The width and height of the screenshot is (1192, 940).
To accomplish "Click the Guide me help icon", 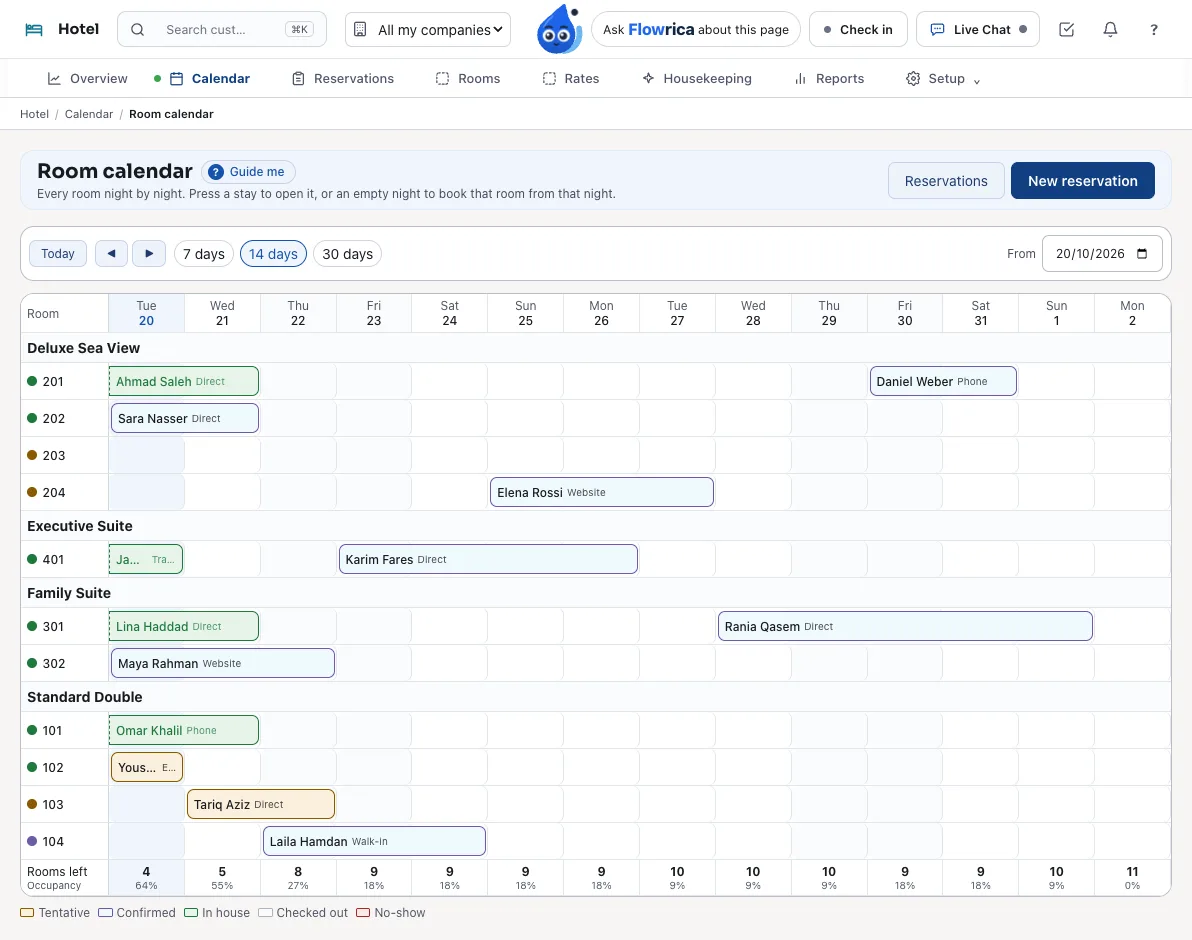I will [x=216, y=172].
